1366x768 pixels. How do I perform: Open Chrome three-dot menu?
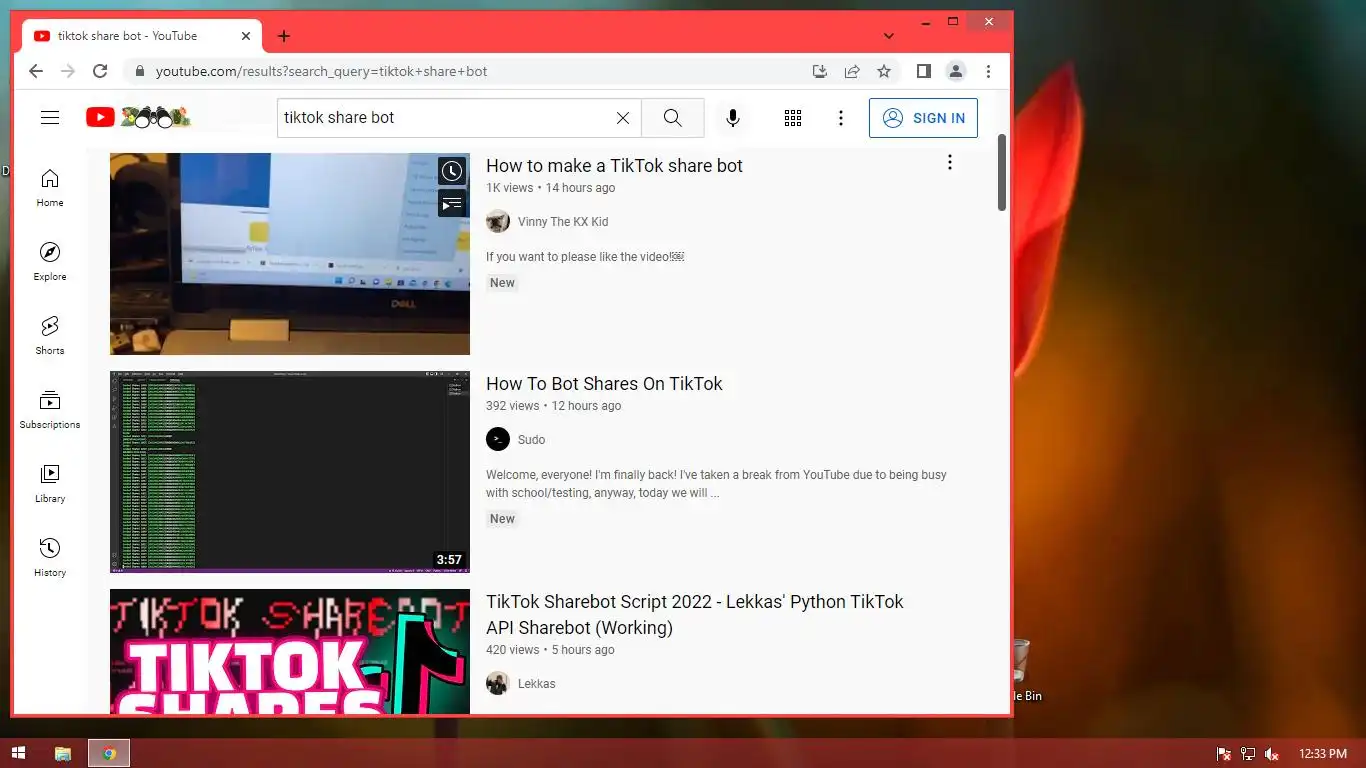point(988,71)
